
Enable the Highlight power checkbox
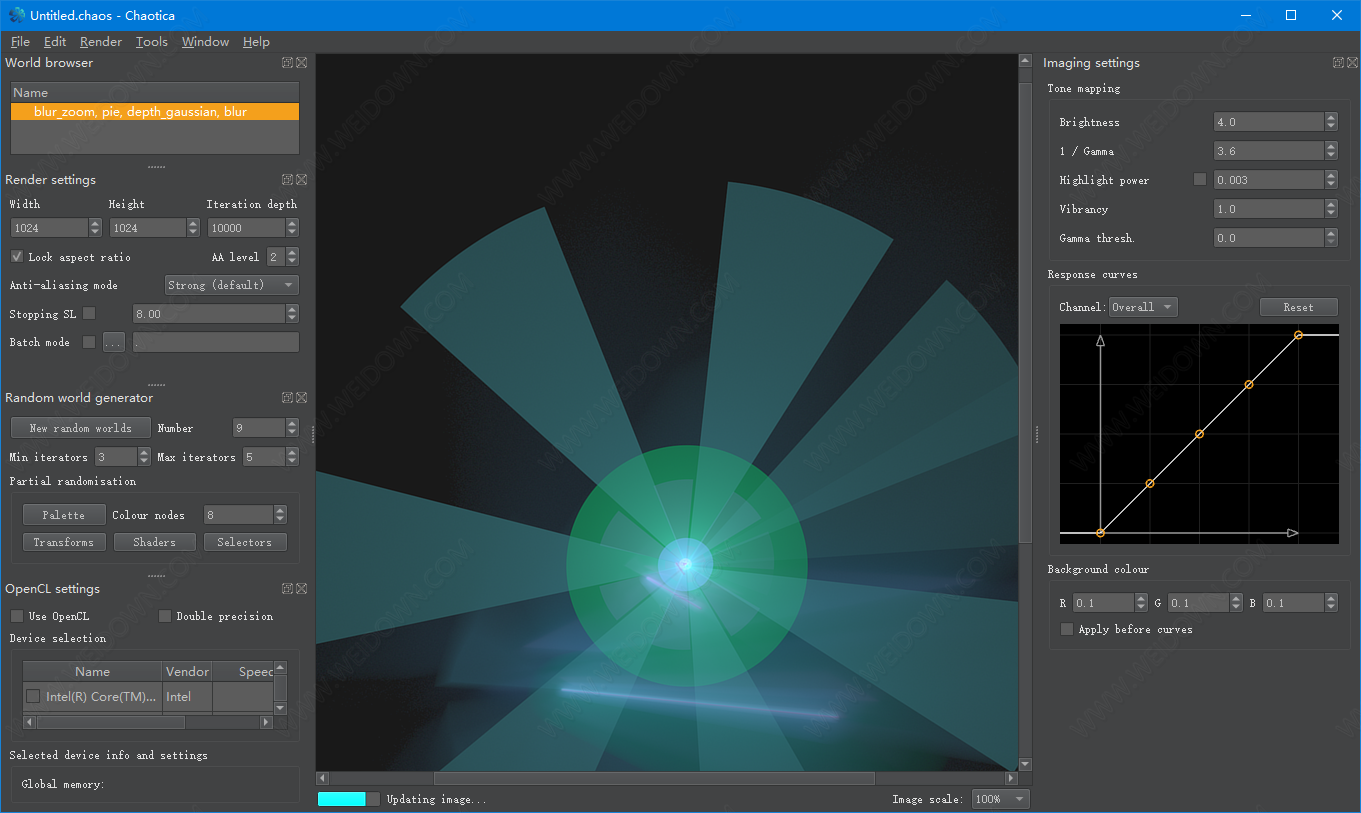[1200, 179]
